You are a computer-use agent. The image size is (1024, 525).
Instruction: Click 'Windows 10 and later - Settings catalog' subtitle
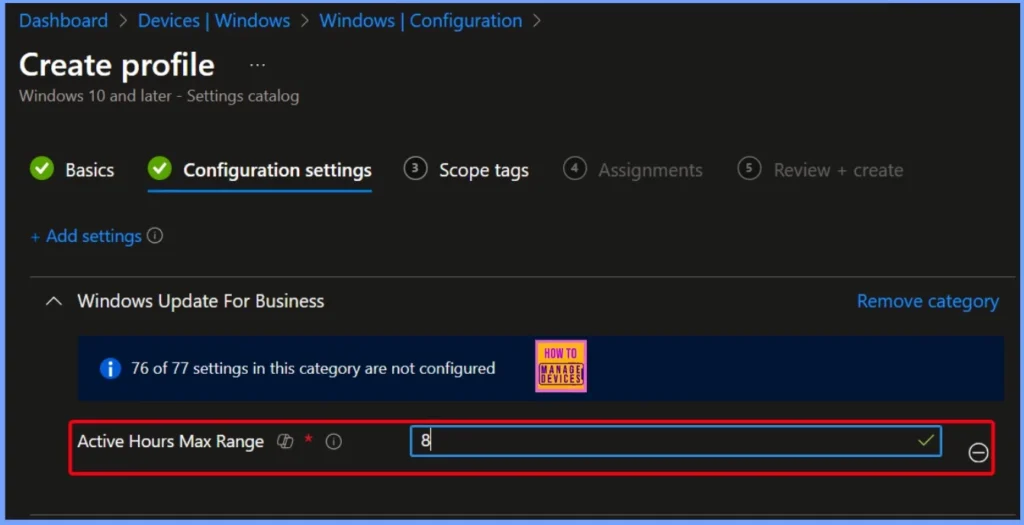click(159, 96)
